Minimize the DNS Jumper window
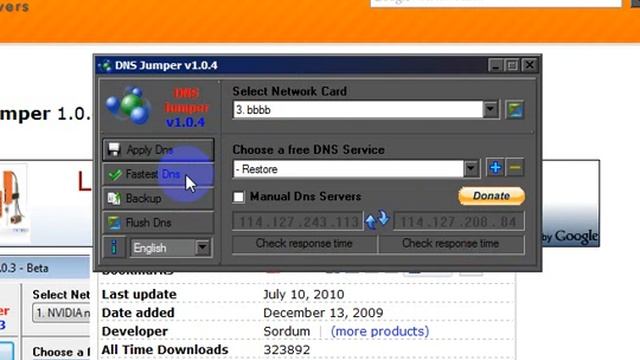This screenshot has height=360, width=640. point(495,65)
